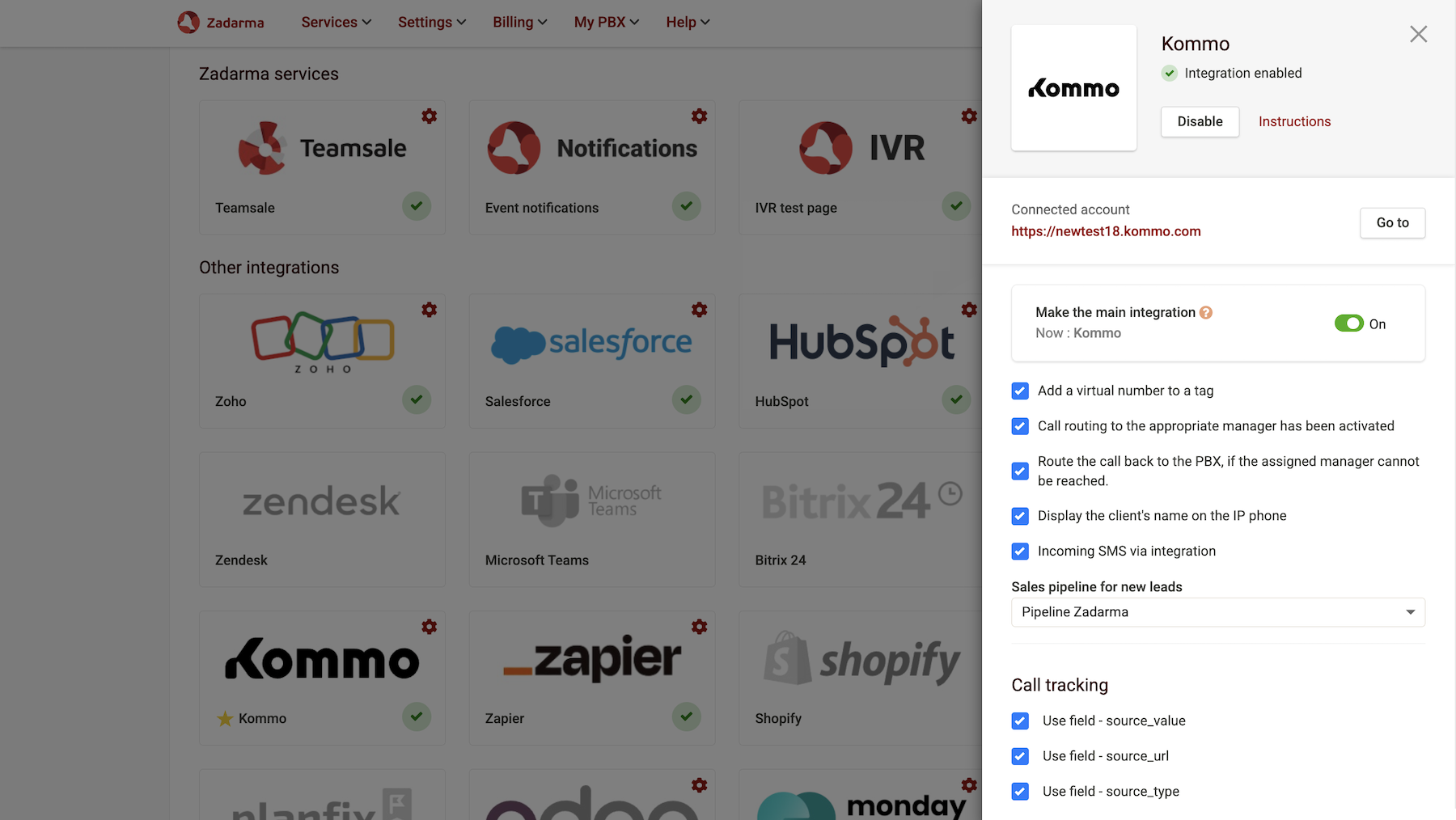The width and height of the screenshot is (1456, 820).
Task: Toggle the Make the main integration switch
Action: pos(1349,323)
